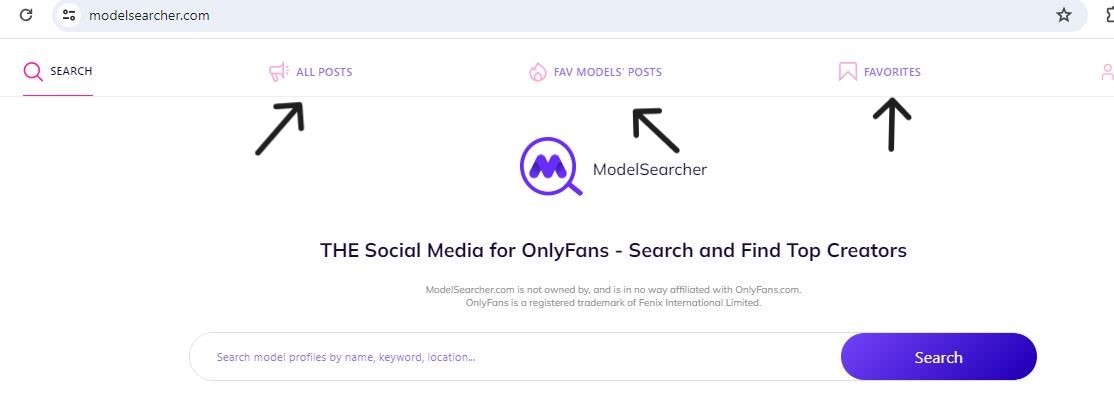The width and height of the screenshot is (1114, 401).
Task: Click the heading about OnlyFans top creators
Action: [x=613, y=250]
